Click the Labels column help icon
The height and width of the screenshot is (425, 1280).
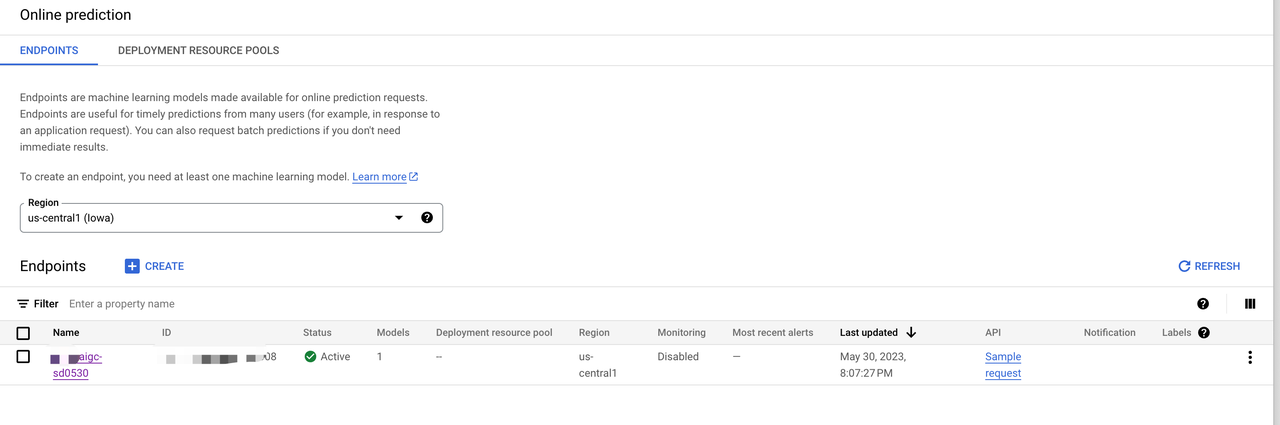click(x=1203, y=333)
